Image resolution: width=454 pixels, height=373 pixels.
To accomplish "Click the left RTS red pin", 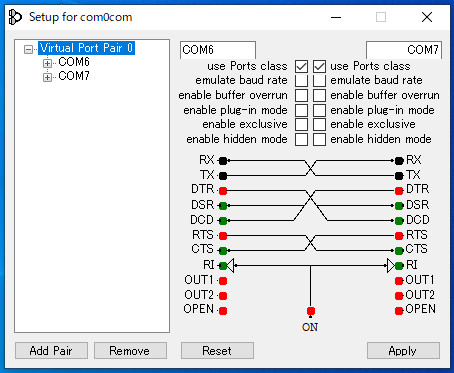I will 223,236.
